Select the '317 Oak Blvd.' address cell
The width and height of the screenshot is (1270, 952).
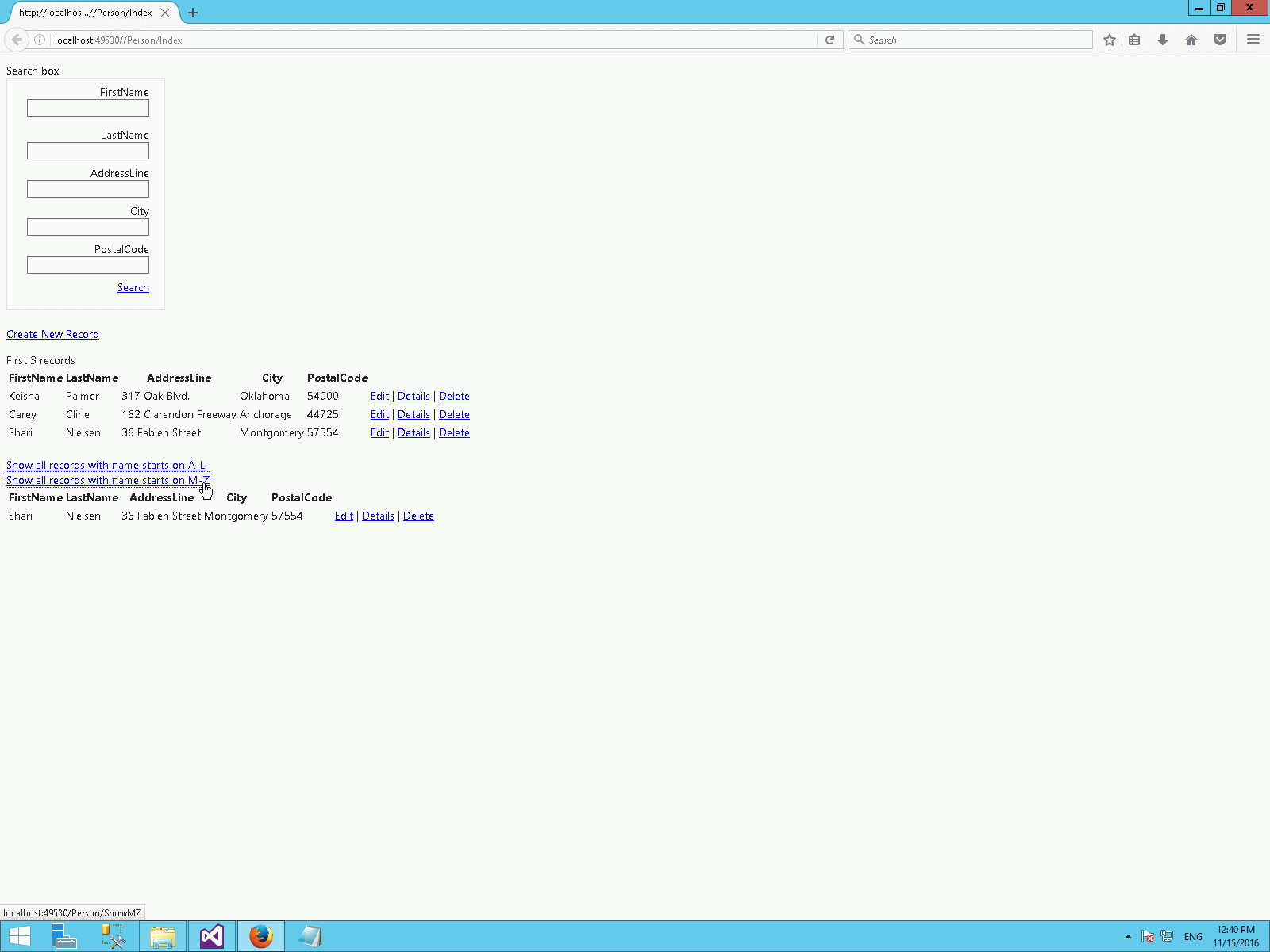[156, 397]
